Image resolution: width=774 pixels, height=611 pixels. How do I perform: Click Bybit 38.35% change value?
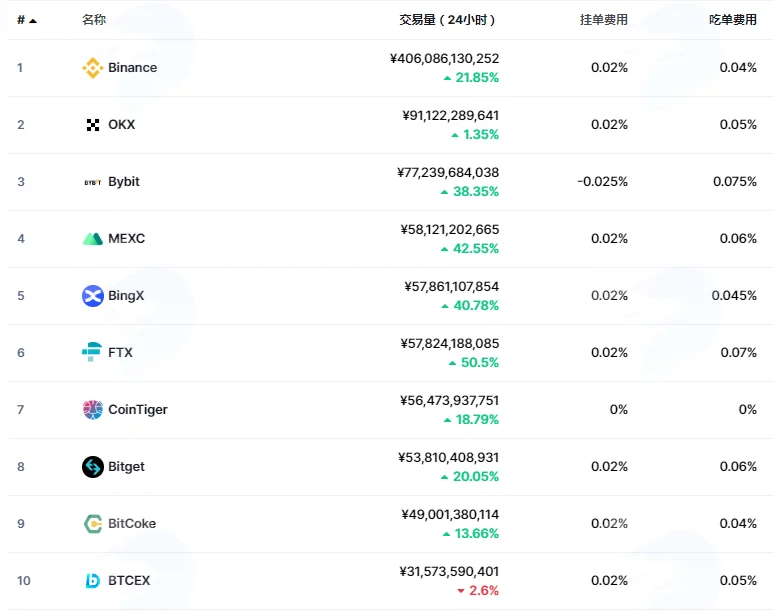coord(476,191)
